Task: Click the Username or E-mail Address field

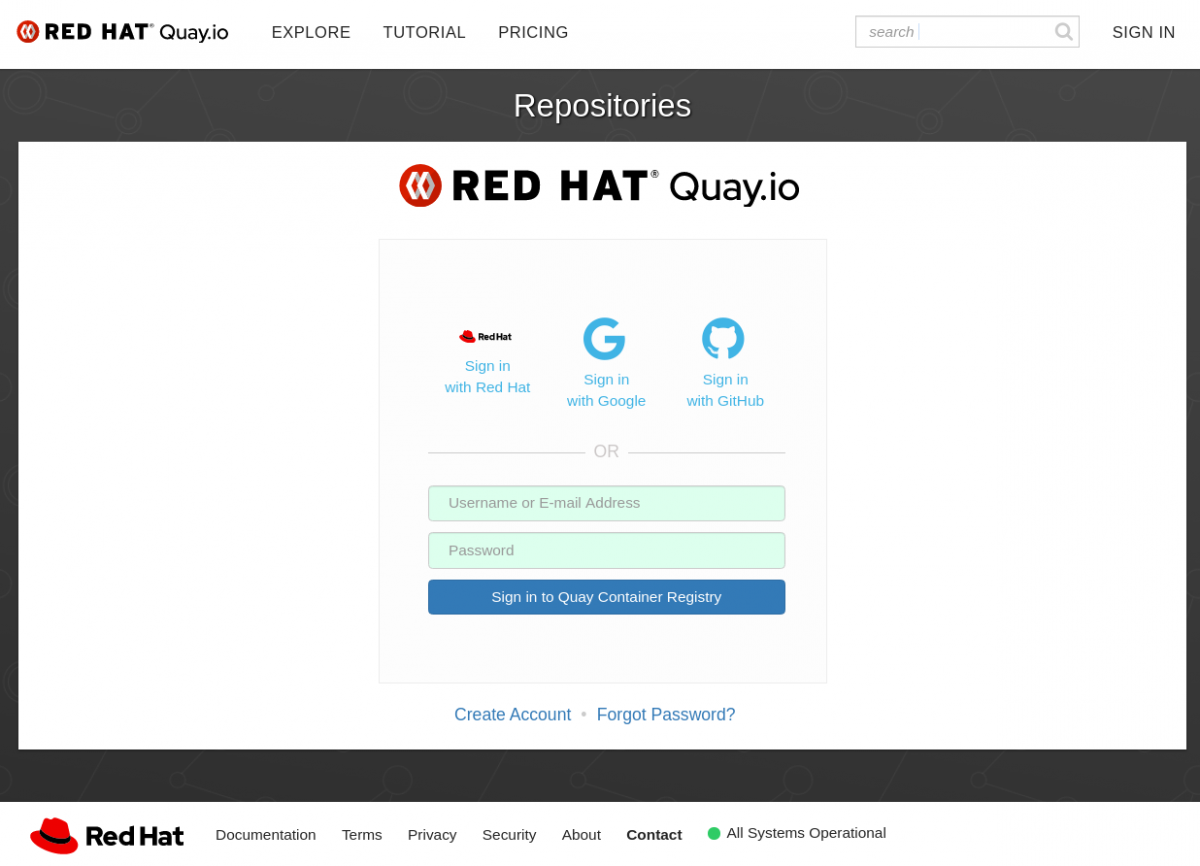Action: [606, 503]
